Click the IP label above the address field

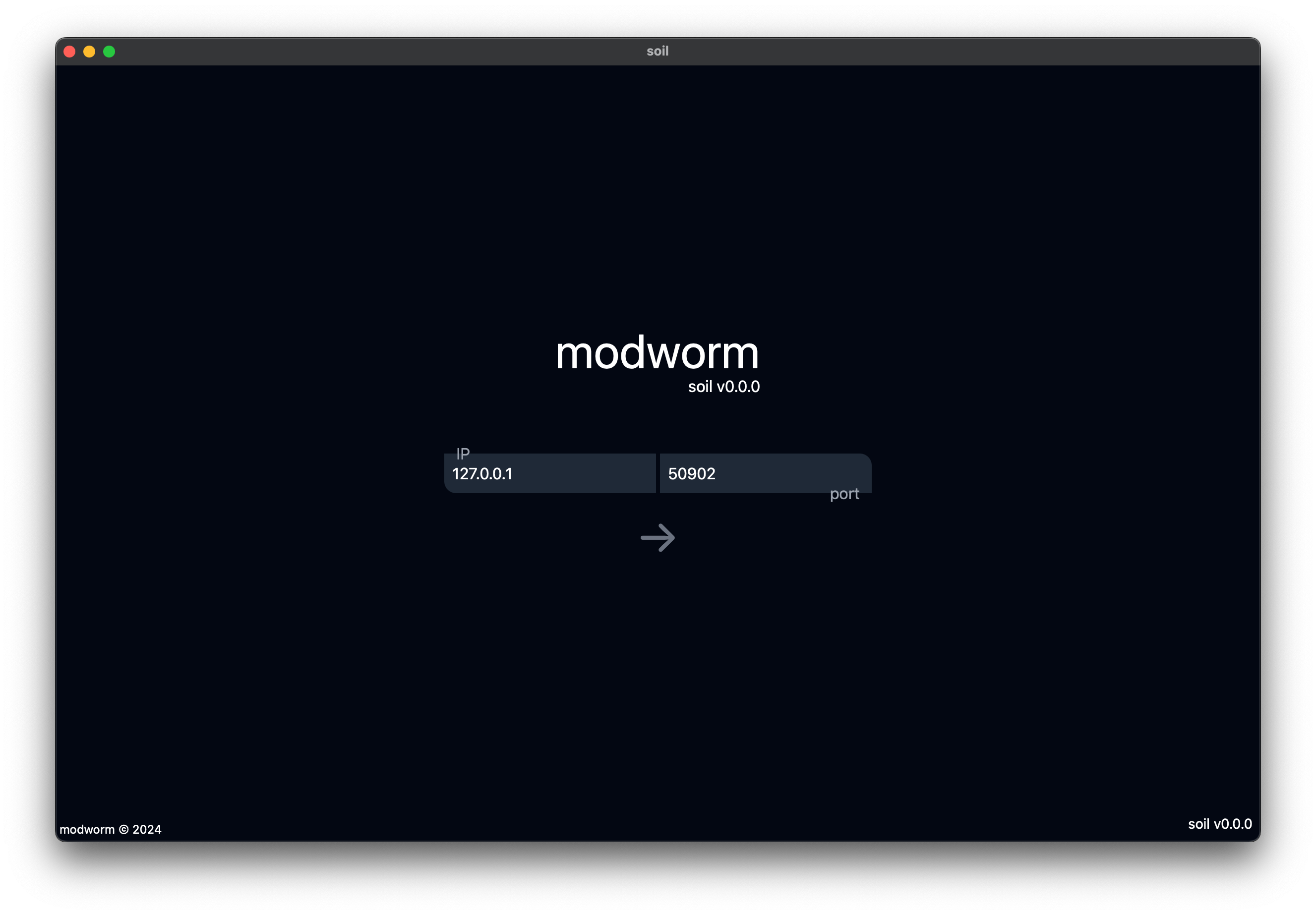pos(463,454)
